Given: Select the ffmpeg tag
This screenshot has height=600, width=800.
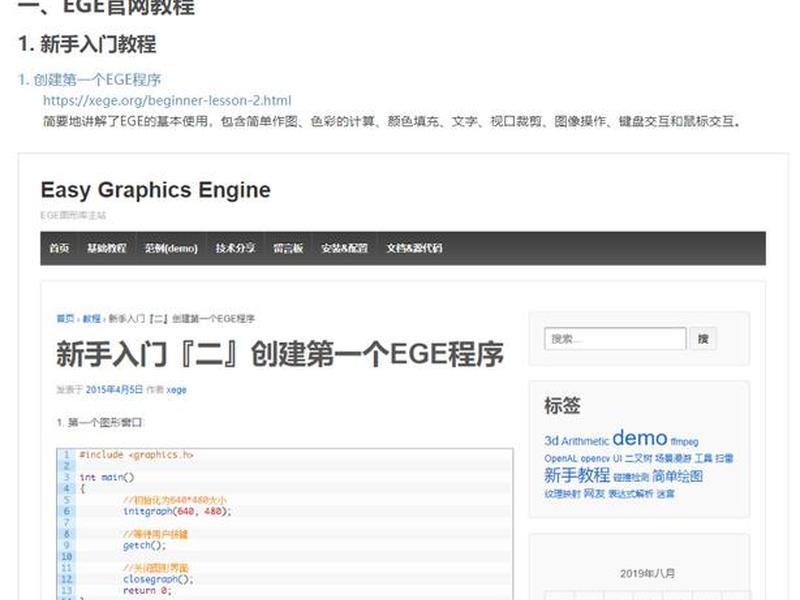Looking at the screenshot, I should click(x=684, y=441).
